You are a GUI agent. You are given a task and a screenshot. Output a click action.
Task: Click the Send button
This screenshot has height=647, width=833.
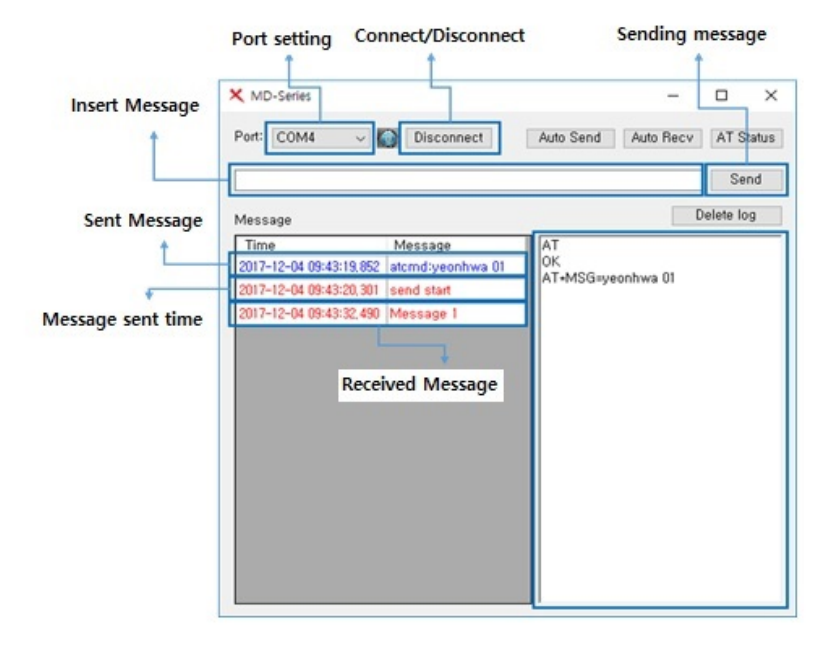(x=745, y=180)
